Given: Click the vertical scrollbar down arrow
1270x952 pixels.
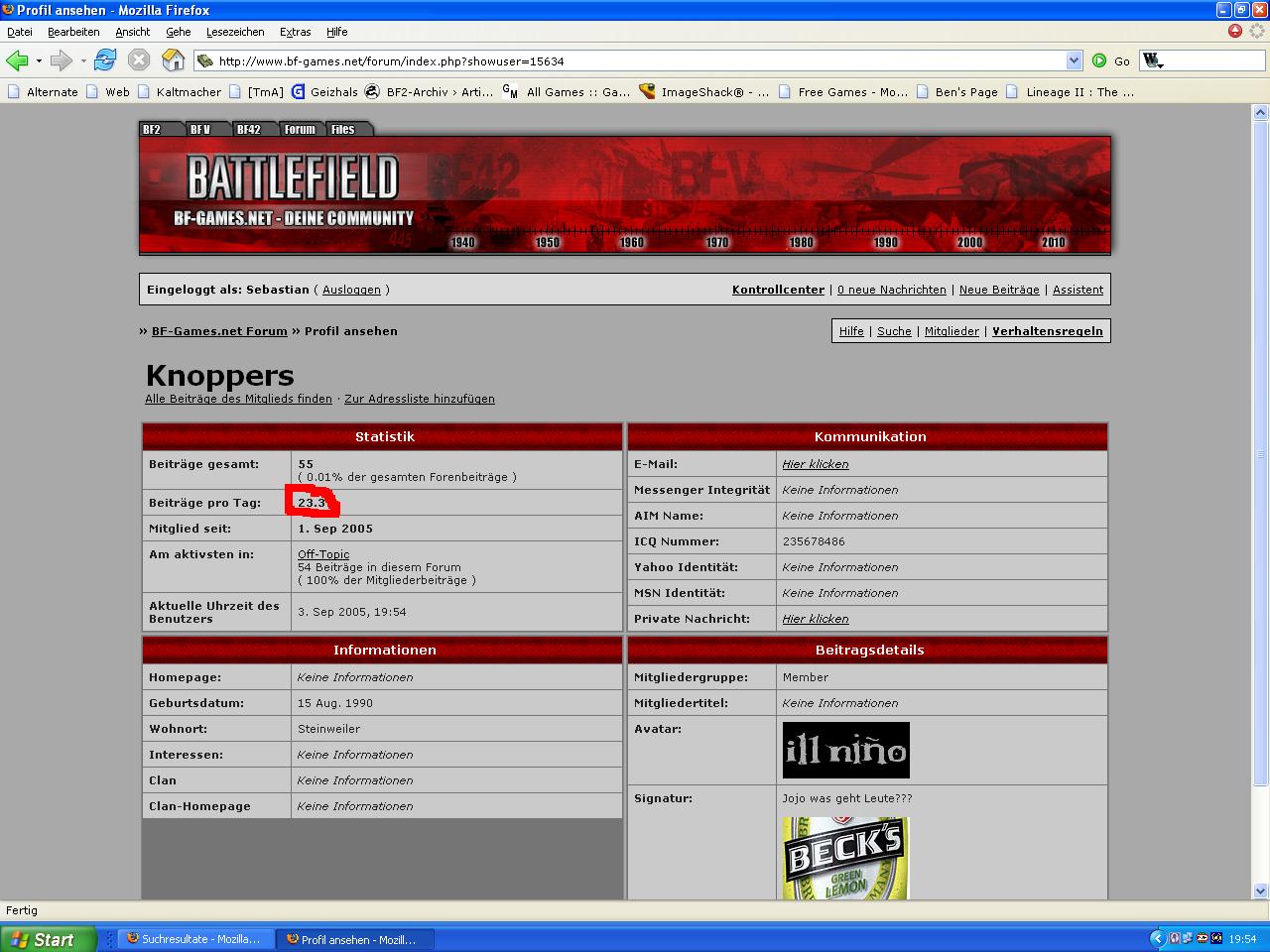Looking at the screenshot, I should pos(1261,891).
